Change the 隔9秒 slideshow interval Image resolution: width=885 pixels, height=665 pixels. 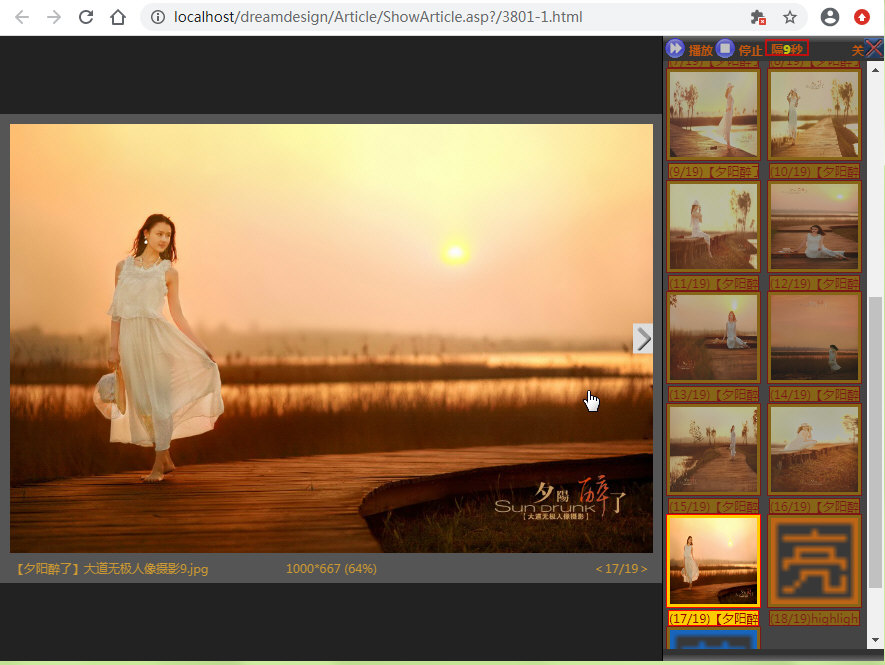(787, 49)
